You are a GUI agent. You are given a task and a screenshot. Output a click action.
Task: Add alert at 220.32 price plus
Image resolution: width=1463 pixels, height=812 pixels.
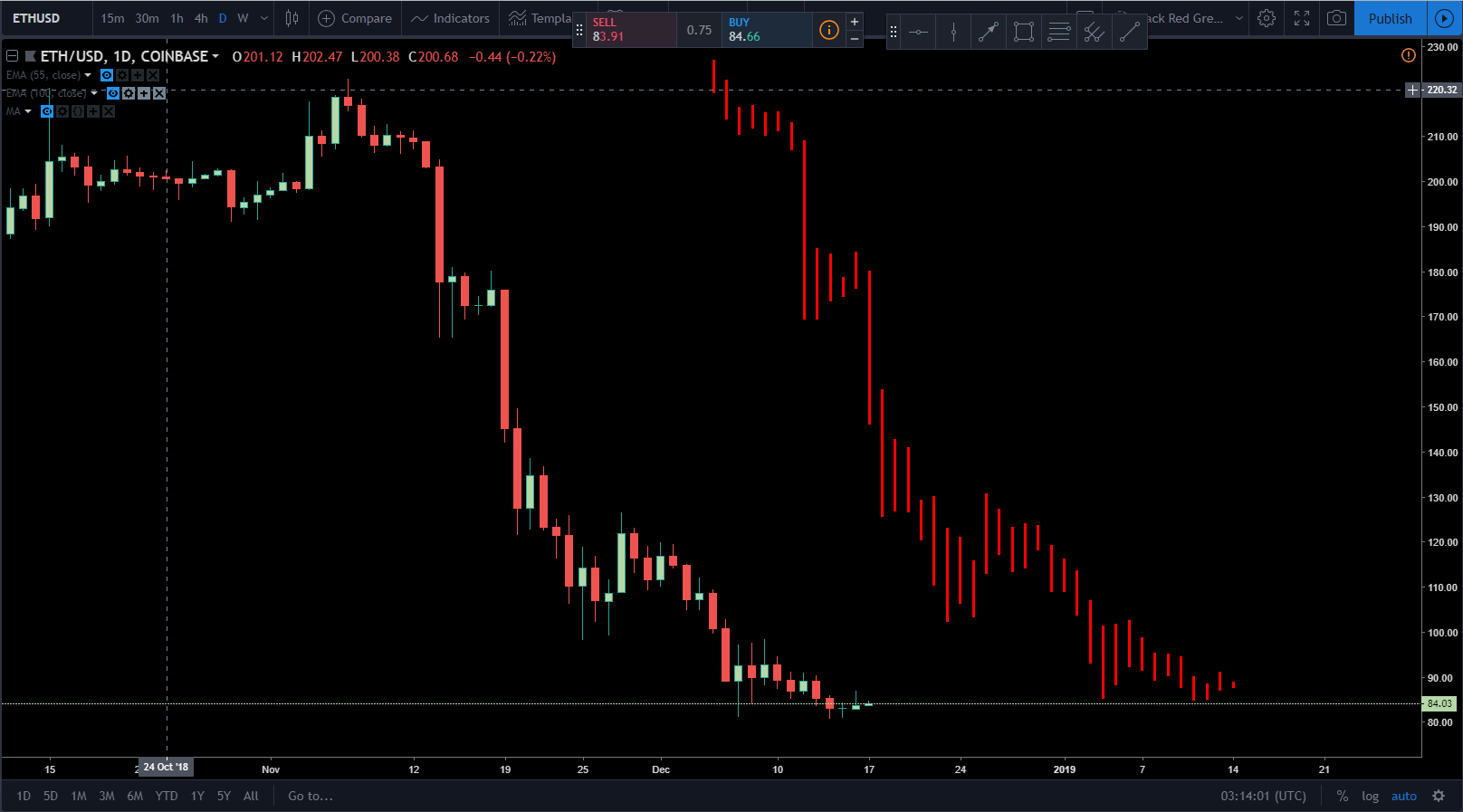[x=1412, y=90]
